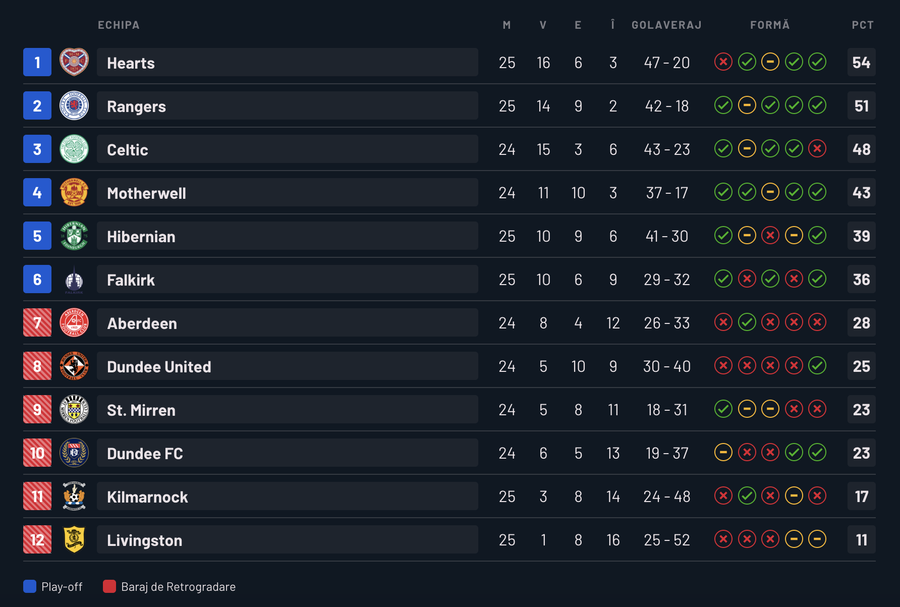Click the Celtic club crest icon
The width and height of the screenshot is (900, 607).
click(74, 149)
